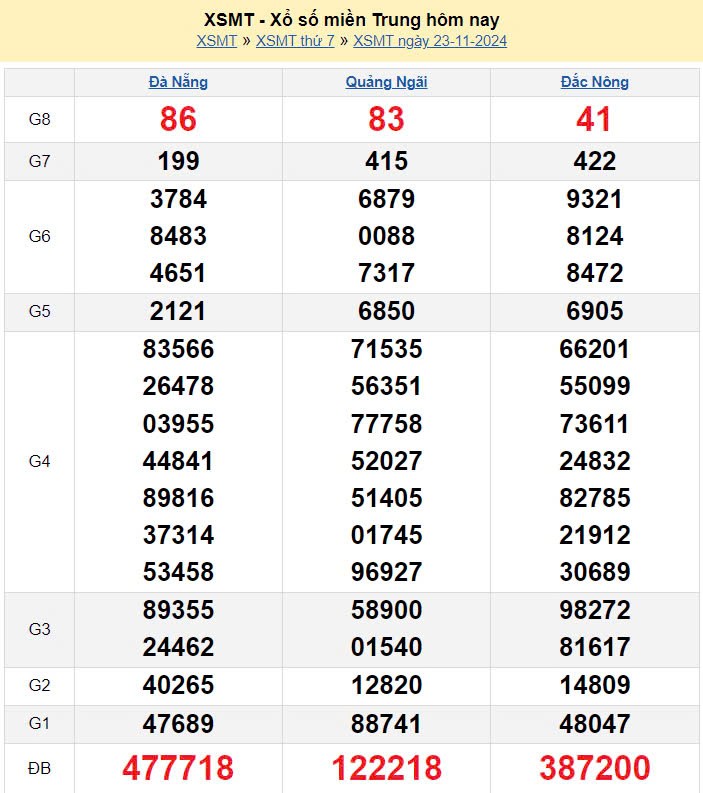Click the ĐB row label

[x=39, y=768]
